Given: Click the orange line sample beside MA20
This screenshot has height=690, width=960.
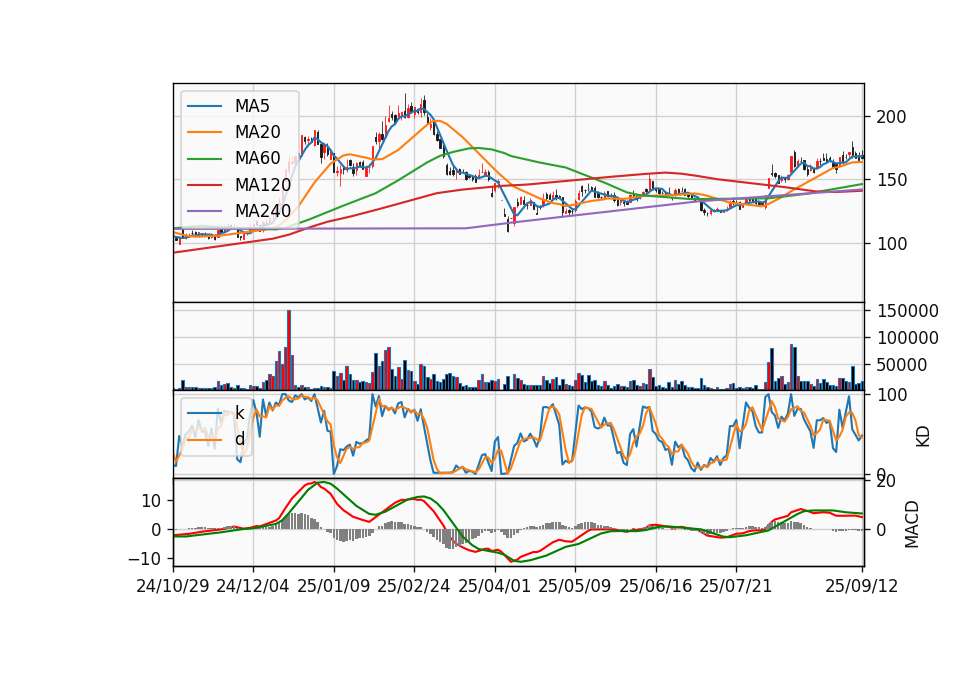Looking at the screenshot, I should click(204, 132).
